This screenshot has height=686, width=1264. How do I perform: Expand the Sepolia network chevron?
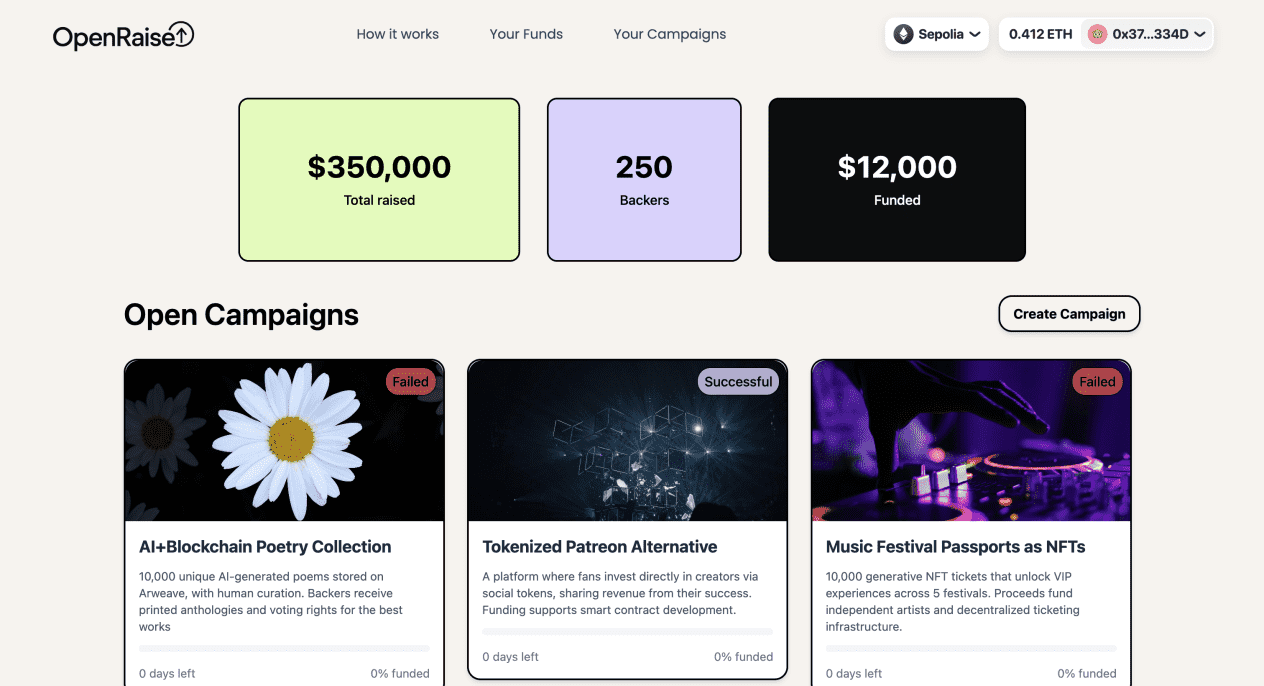coord(975,35)
